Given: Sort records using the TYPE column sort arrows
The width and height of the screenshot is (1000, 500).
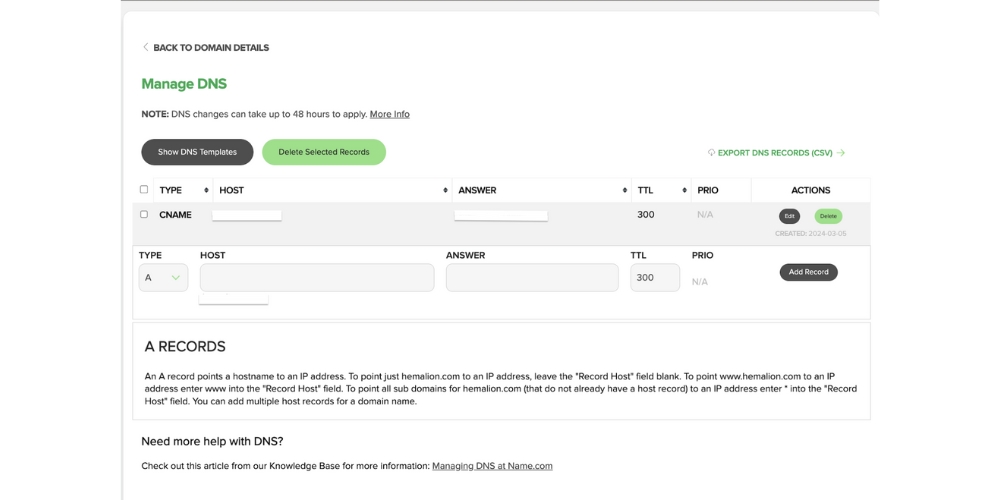Looking at the screenshot, I should [x=206, y=190].
